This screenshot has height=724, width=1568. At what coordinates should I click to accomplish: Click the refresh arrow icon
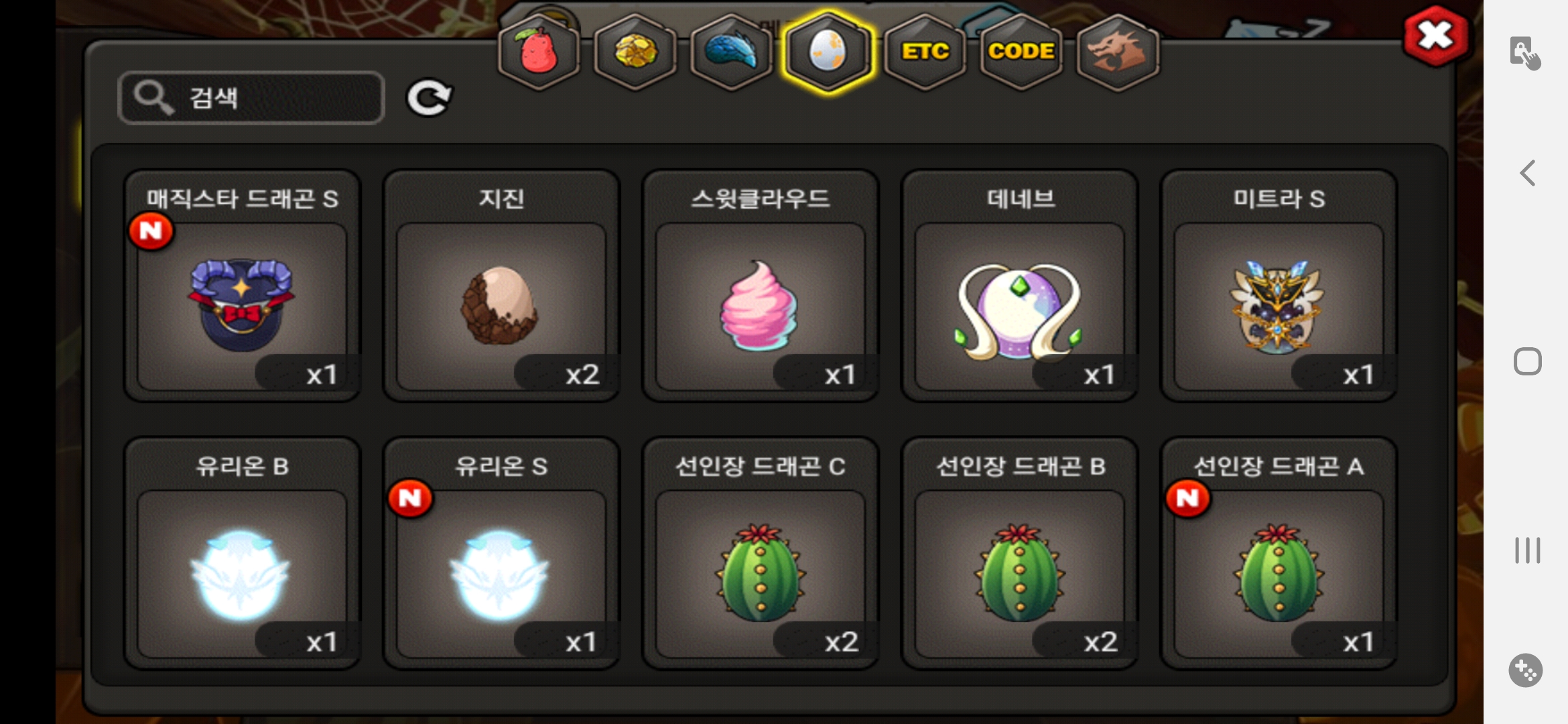tap(430, 99)
